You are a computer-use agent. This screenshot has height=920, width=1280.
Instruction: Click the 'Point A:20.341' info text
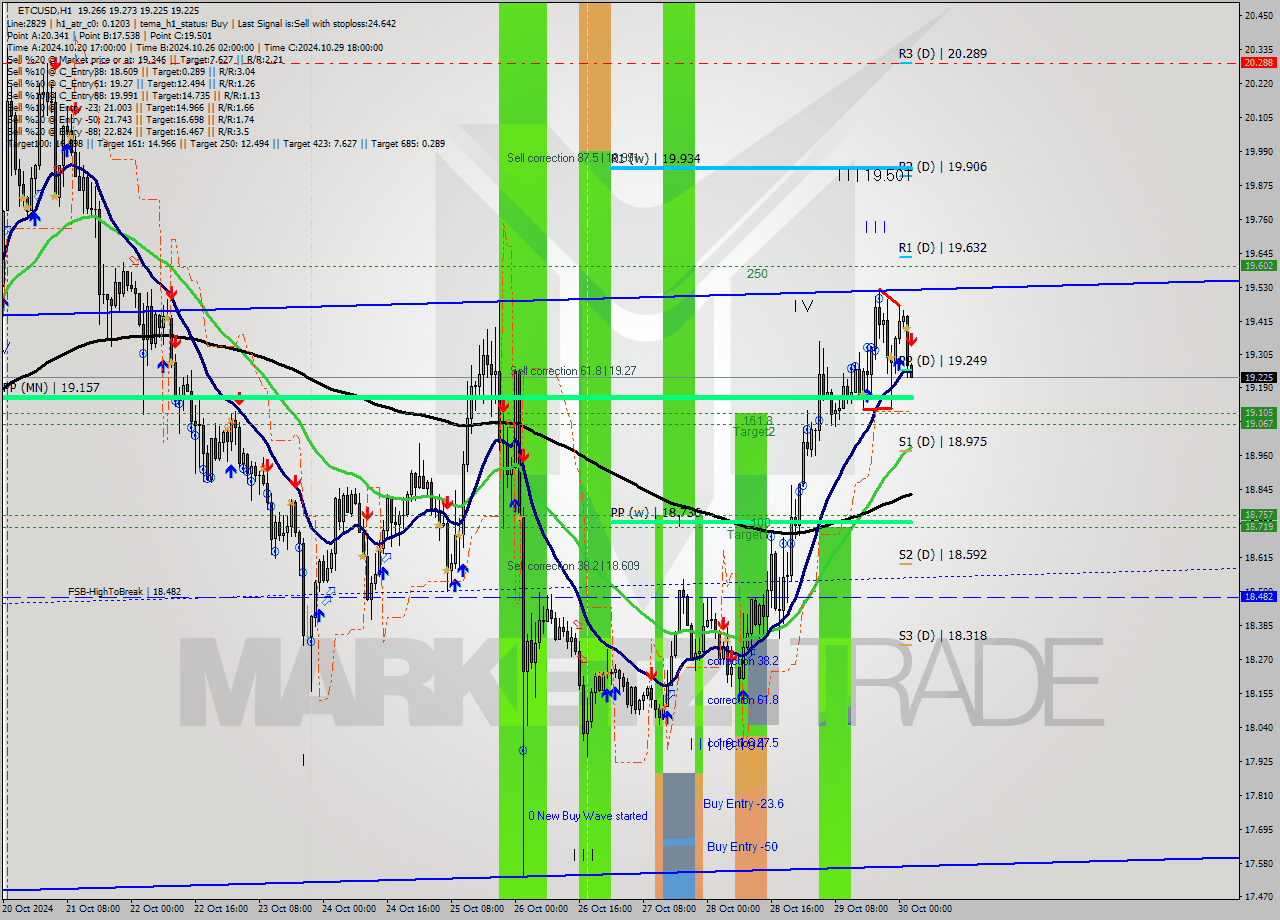(38, 35)
